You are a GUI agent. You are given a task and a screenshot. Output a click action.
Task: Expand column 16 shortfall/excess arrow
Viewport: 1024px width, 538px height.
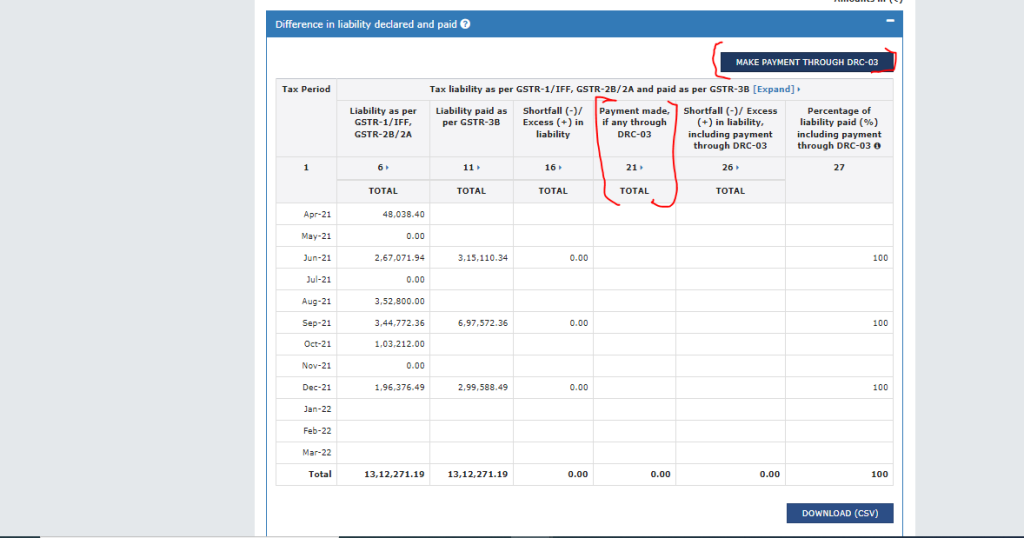[561, 168]
